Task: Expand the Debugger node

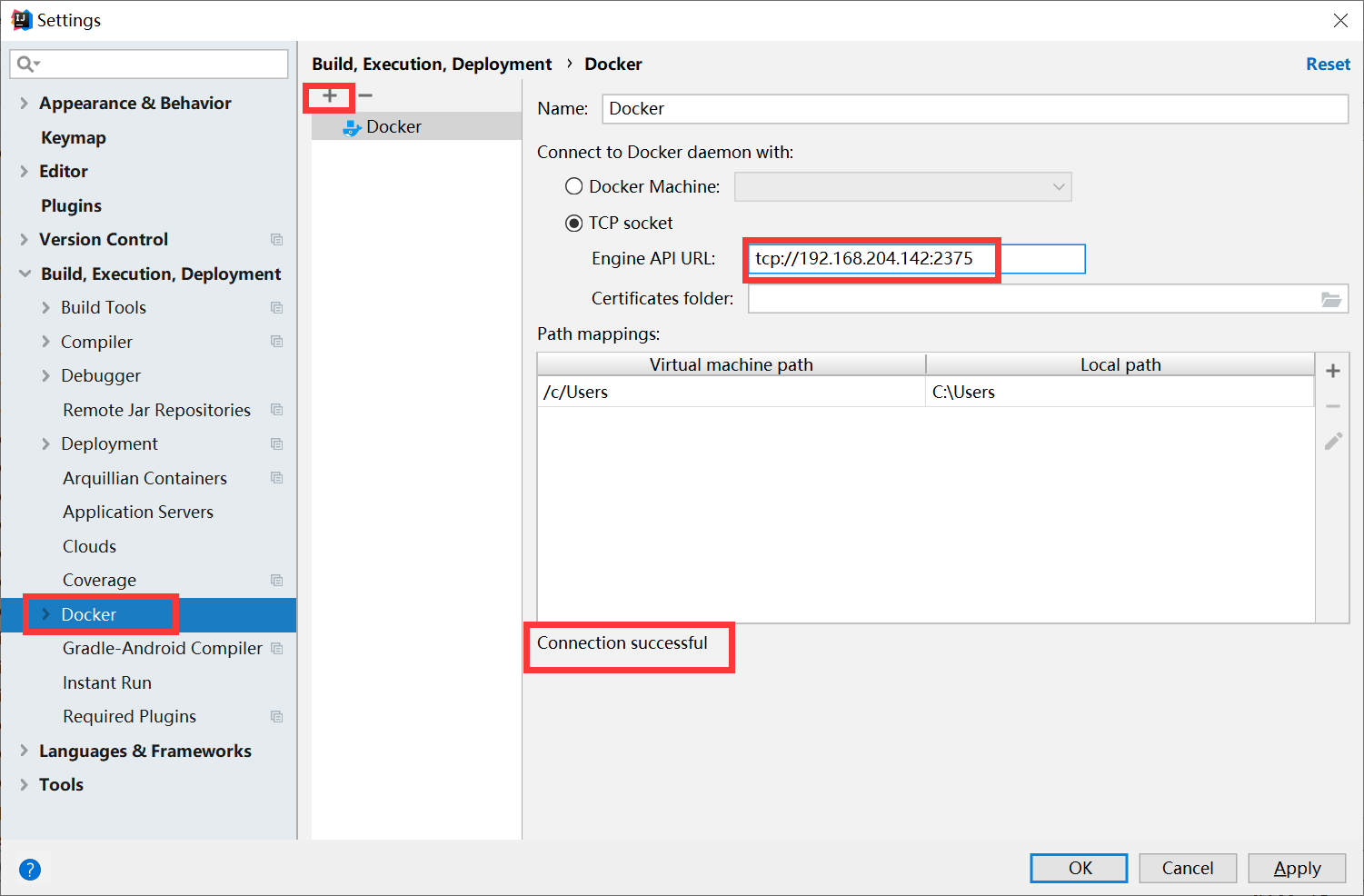Action: click(45, 376)
